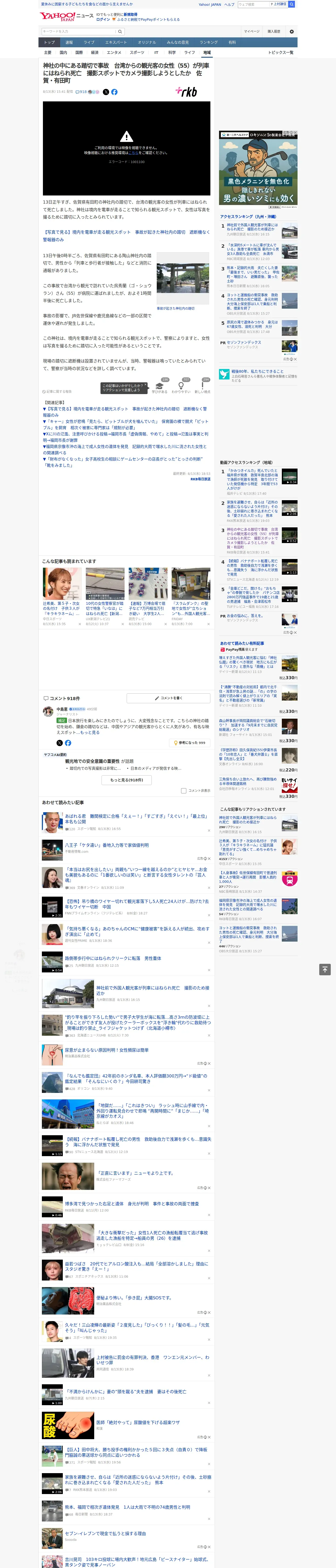Click 記事に関する報告 report link

click(x=57, y=391)
